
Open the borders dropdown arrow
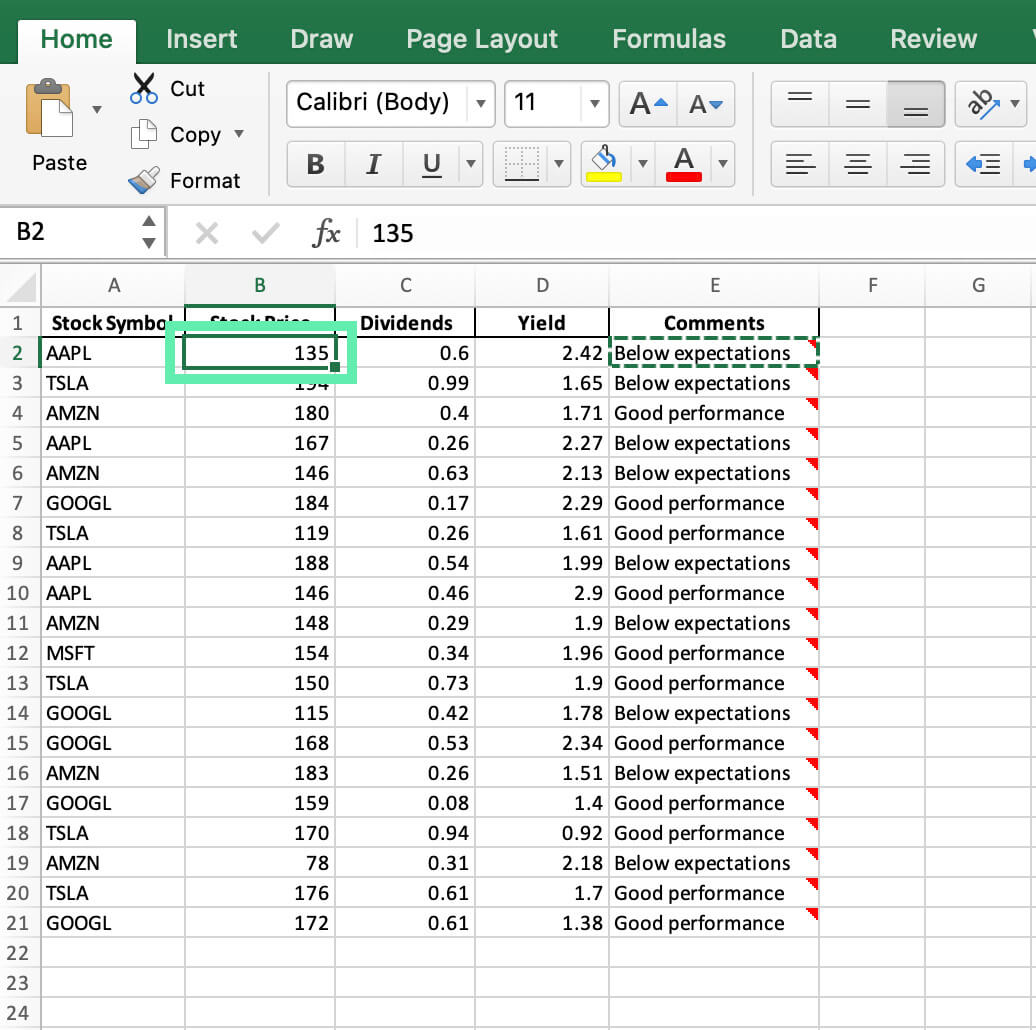click(x=559, y=164)
